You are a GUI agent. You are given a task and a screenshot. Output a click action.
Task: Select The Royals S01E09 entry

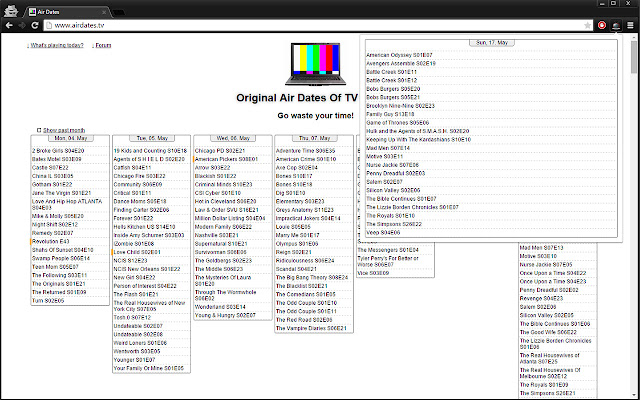(x=544, y=385)
